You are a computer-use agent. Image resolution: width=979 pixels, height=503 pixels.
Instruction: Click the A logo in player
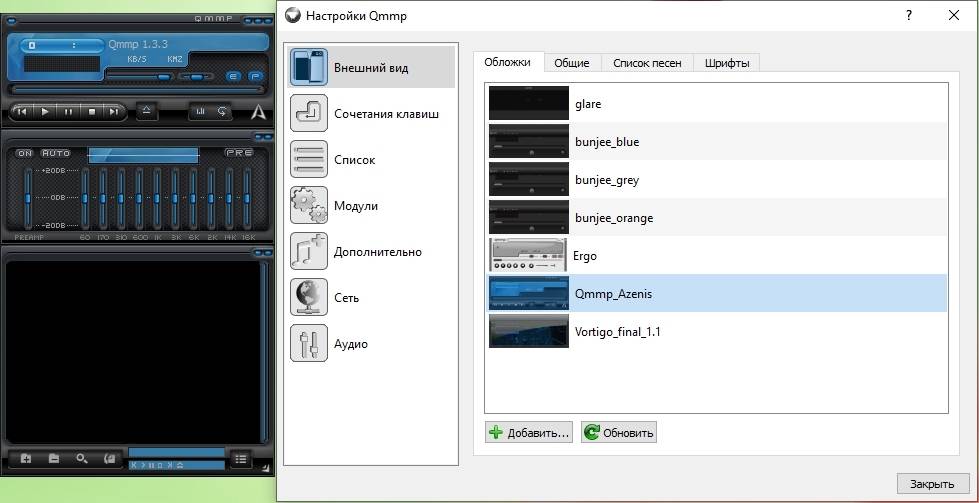point(259,112)
